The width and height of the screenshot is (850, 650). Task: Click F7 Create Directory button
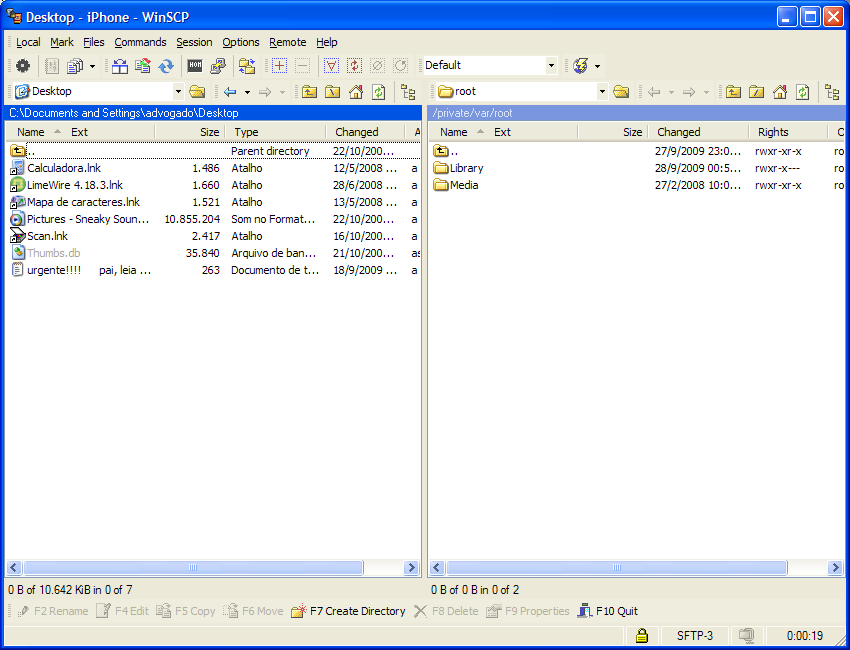pos(348,612)
